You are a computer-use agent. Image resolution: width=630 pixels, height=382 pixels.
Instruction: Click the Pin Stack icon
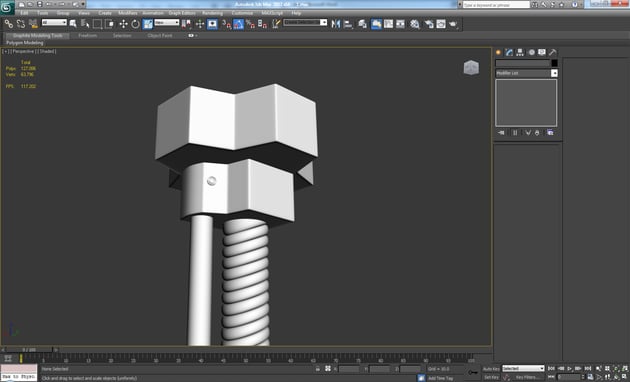501,133
